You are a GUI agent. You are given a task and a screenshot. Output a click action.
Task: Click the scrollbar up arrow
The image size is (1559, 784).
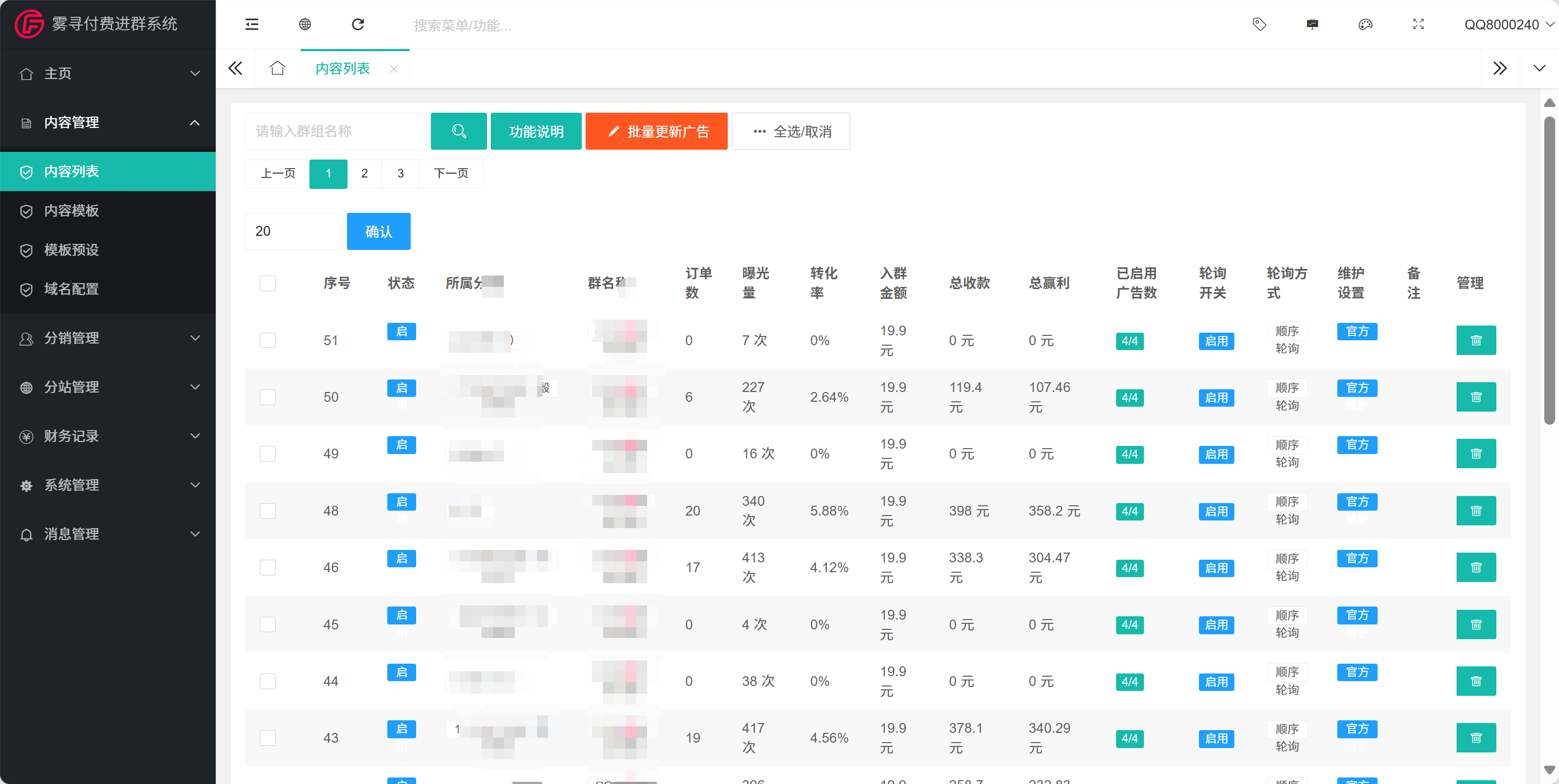click(1549, 103)
